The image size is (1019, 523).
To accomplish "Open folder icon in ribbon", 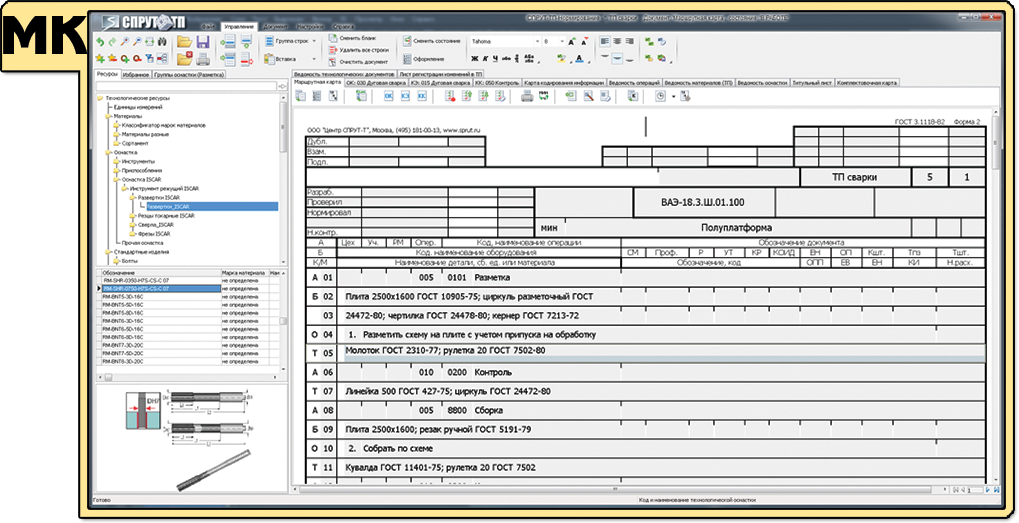I will (x=183, y=42).
